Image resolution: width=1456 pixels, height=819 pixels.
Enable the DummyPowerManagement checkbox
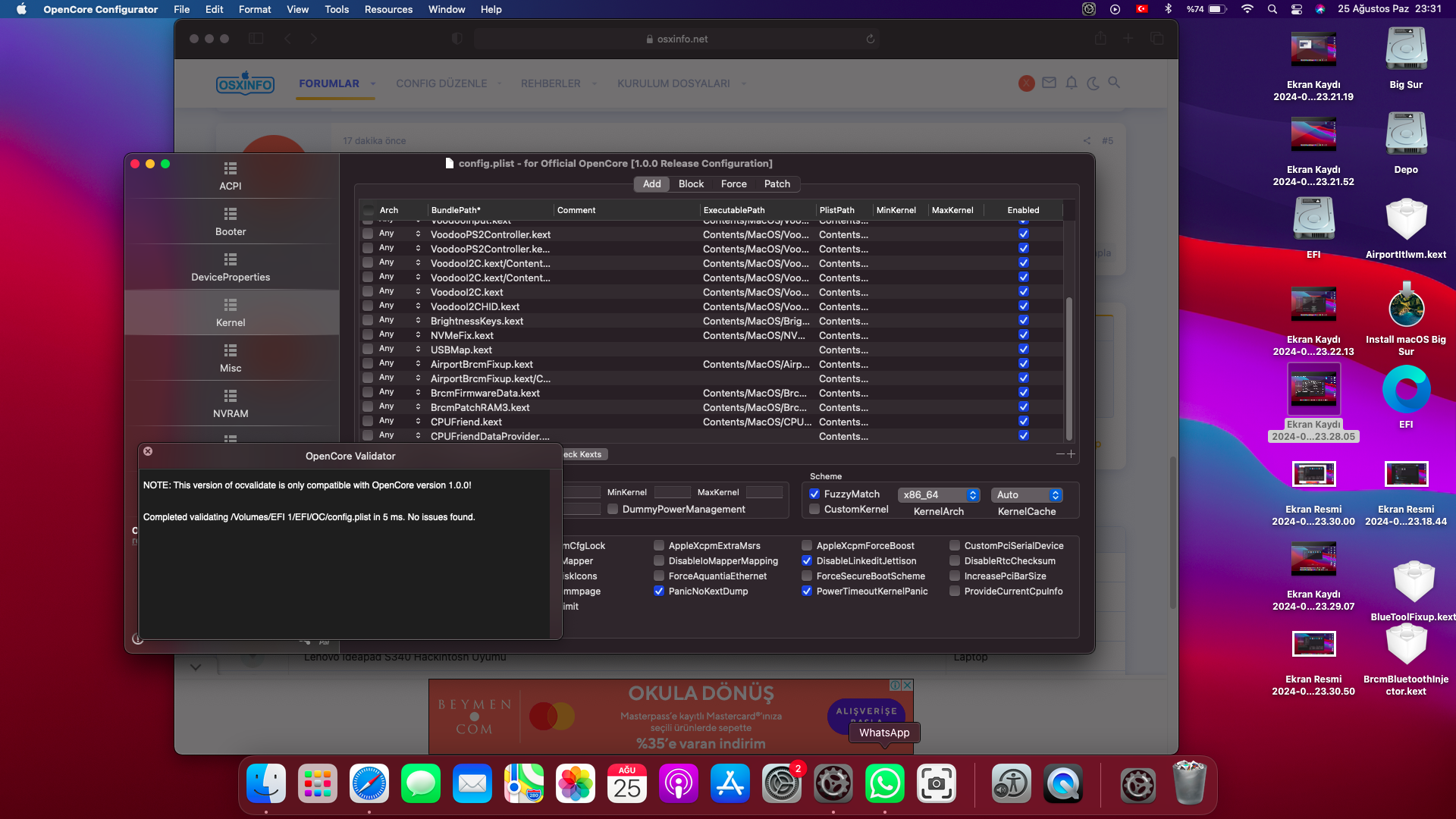pyautogui.click(x=613, y=509)
